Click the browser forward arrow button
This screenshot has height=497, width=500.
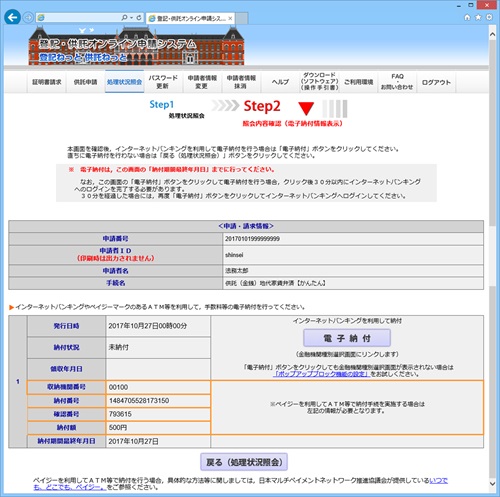pyautogui.click(x=28, y=18)
